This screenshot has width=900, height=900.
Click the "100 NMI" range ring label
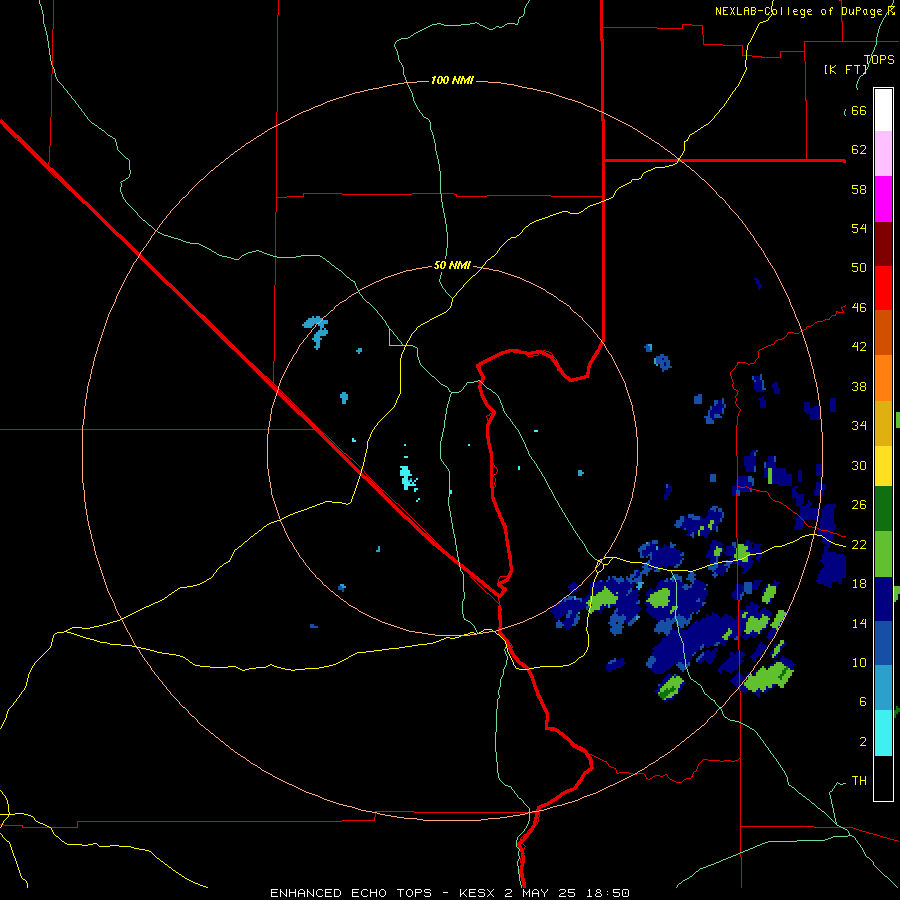coord(452,80)
